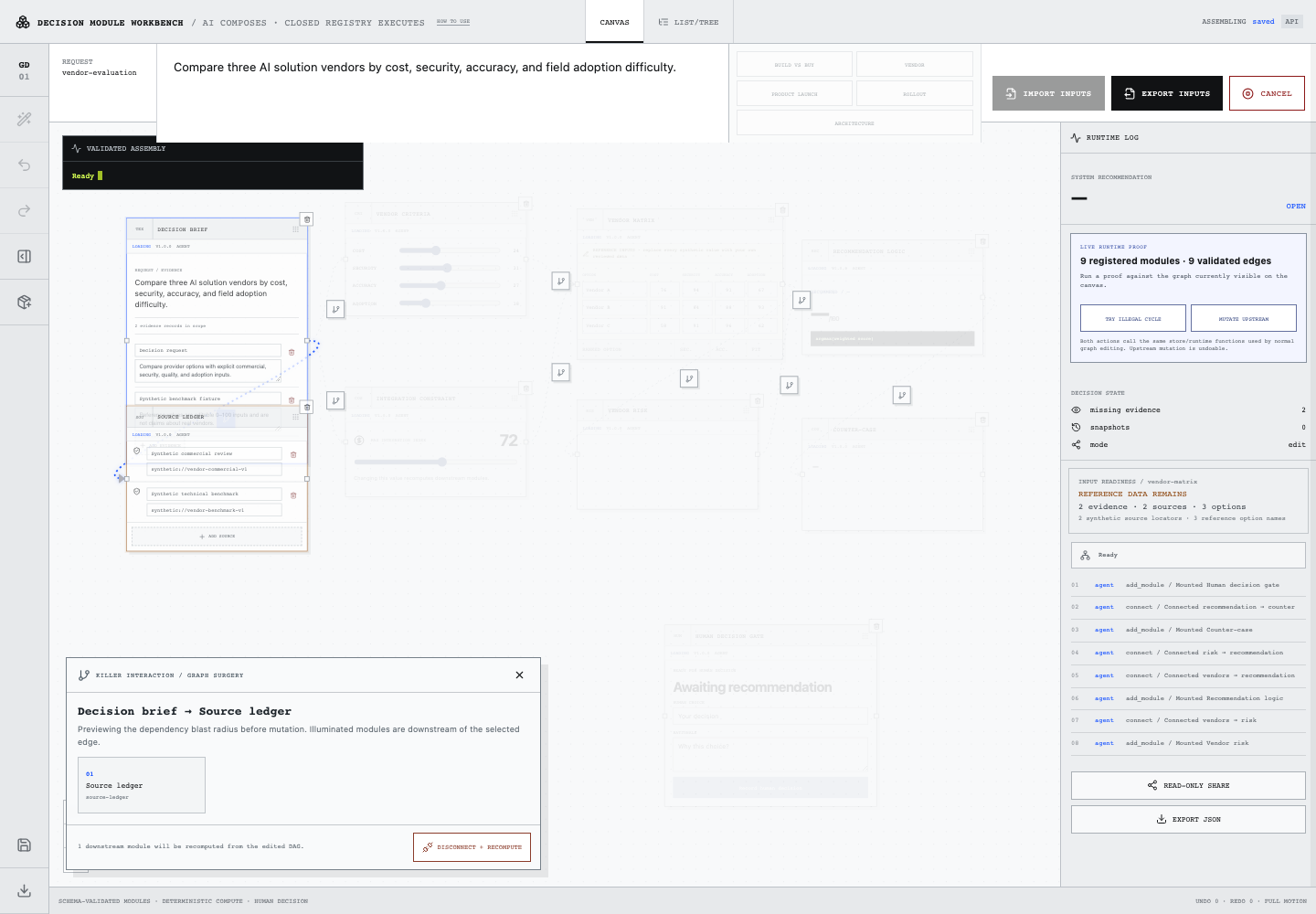Close the Graph Surgery panel

coord(519,675)
